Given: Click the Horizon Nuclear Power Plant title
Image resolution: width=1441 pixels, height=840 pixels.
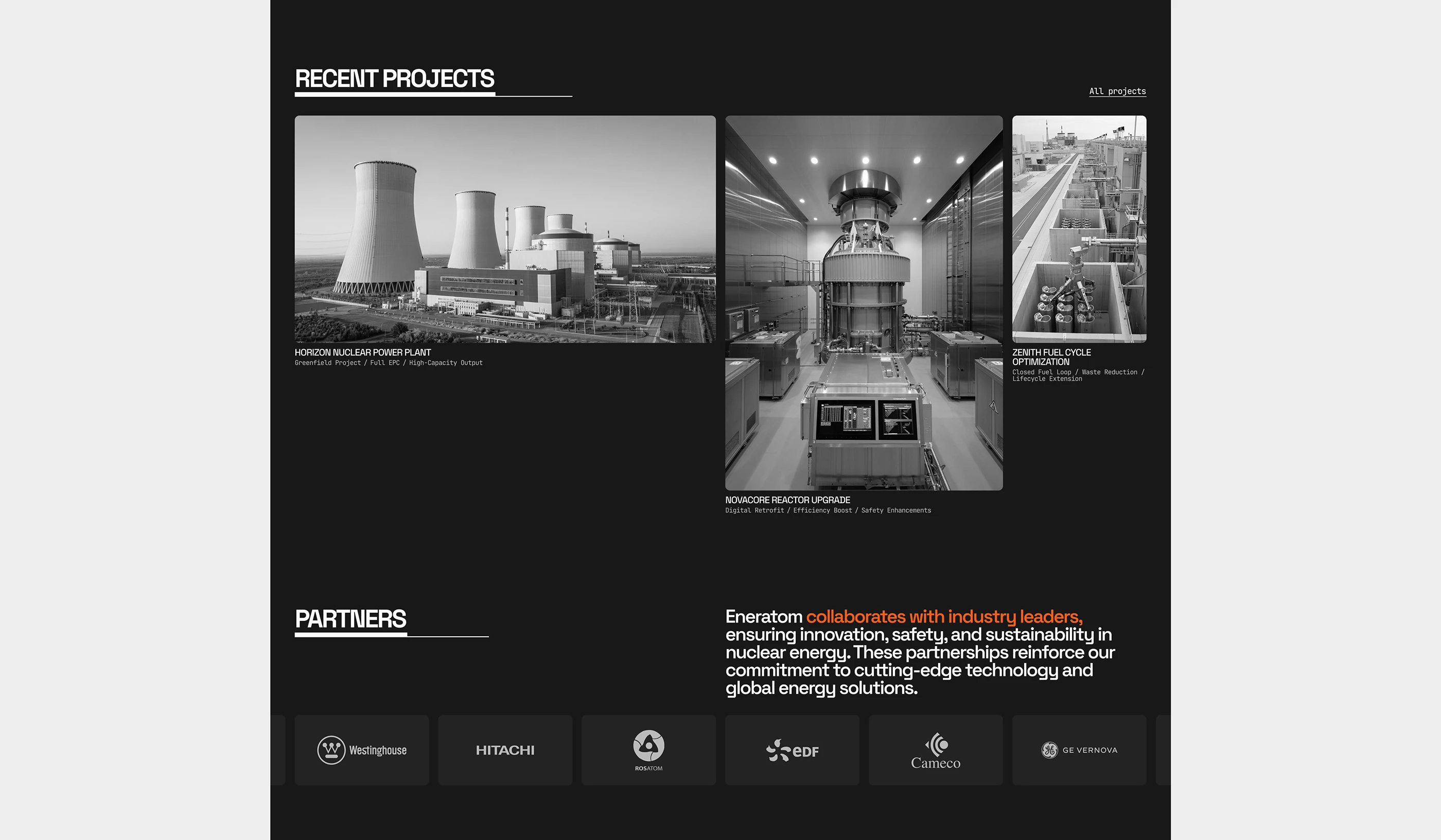Looking at the screenshot, I should 362,352.
